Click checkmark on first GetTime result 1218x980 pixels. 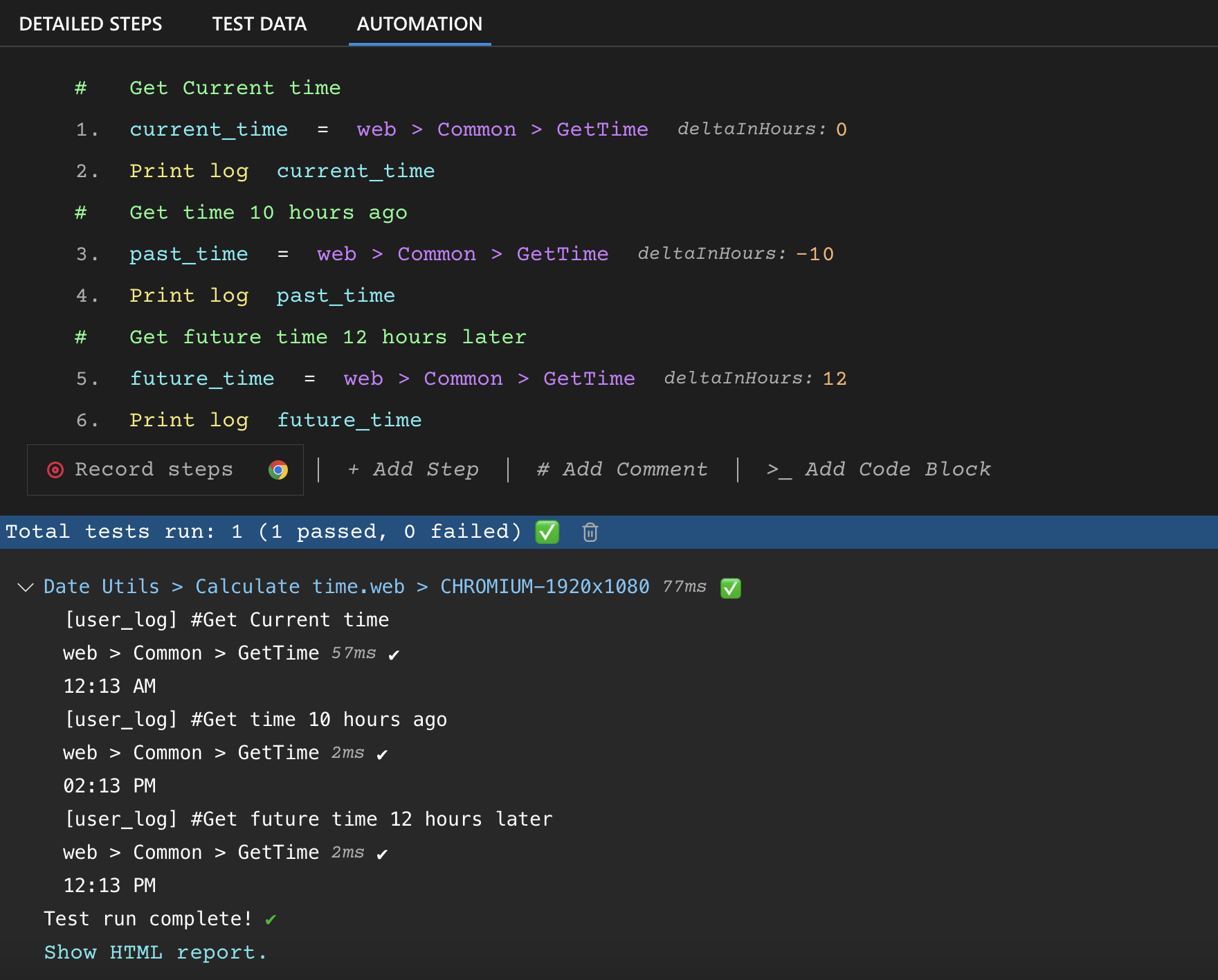(x=394, y=653)
